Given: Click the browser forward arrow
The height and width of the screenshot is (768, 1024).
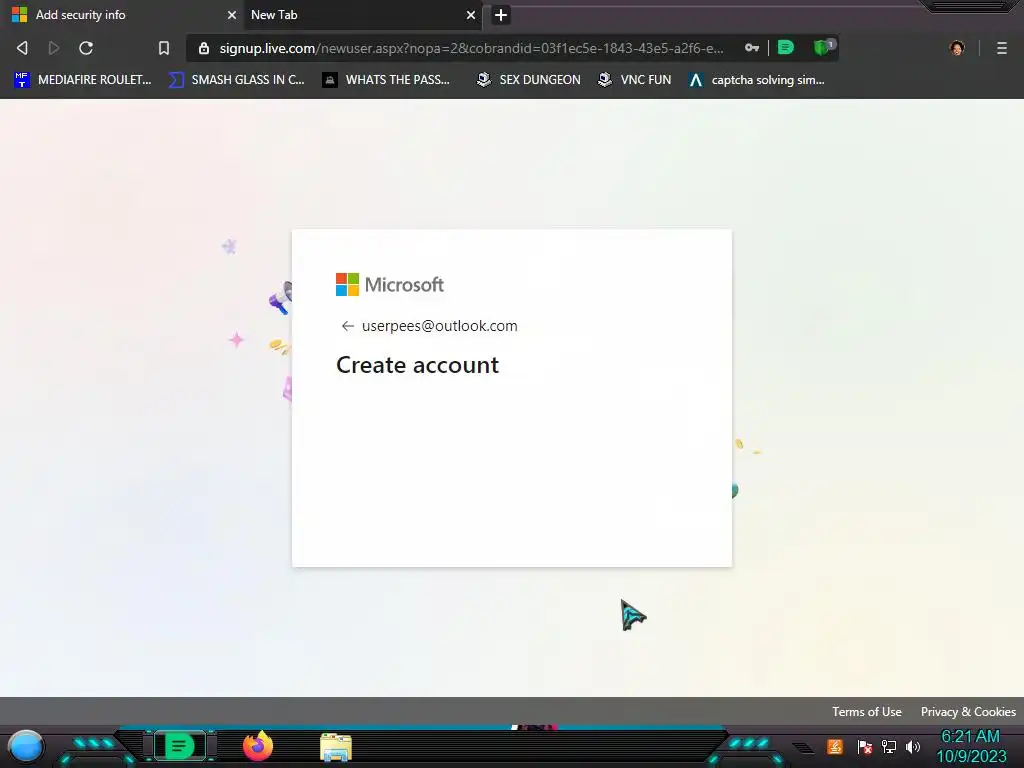Looking at the screenshot, I should (x=54, y=48).
